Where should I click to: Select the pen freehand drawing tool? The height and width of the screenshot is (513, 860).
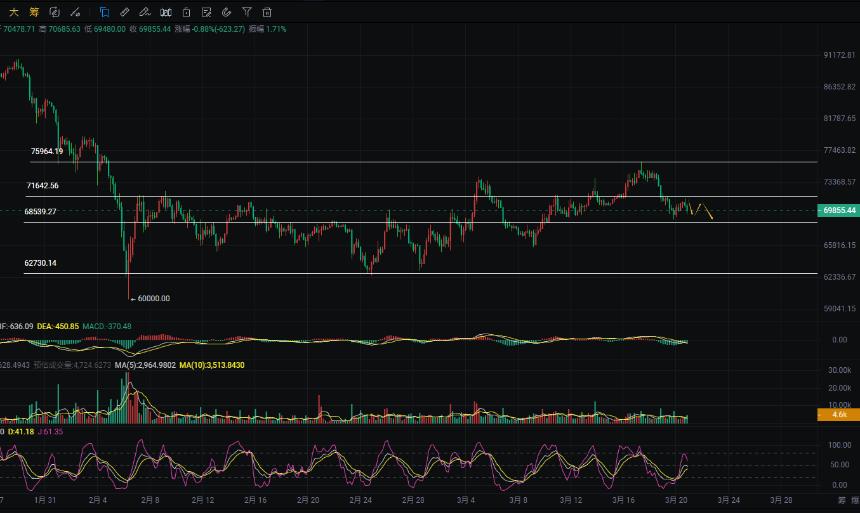coord(145,12)
